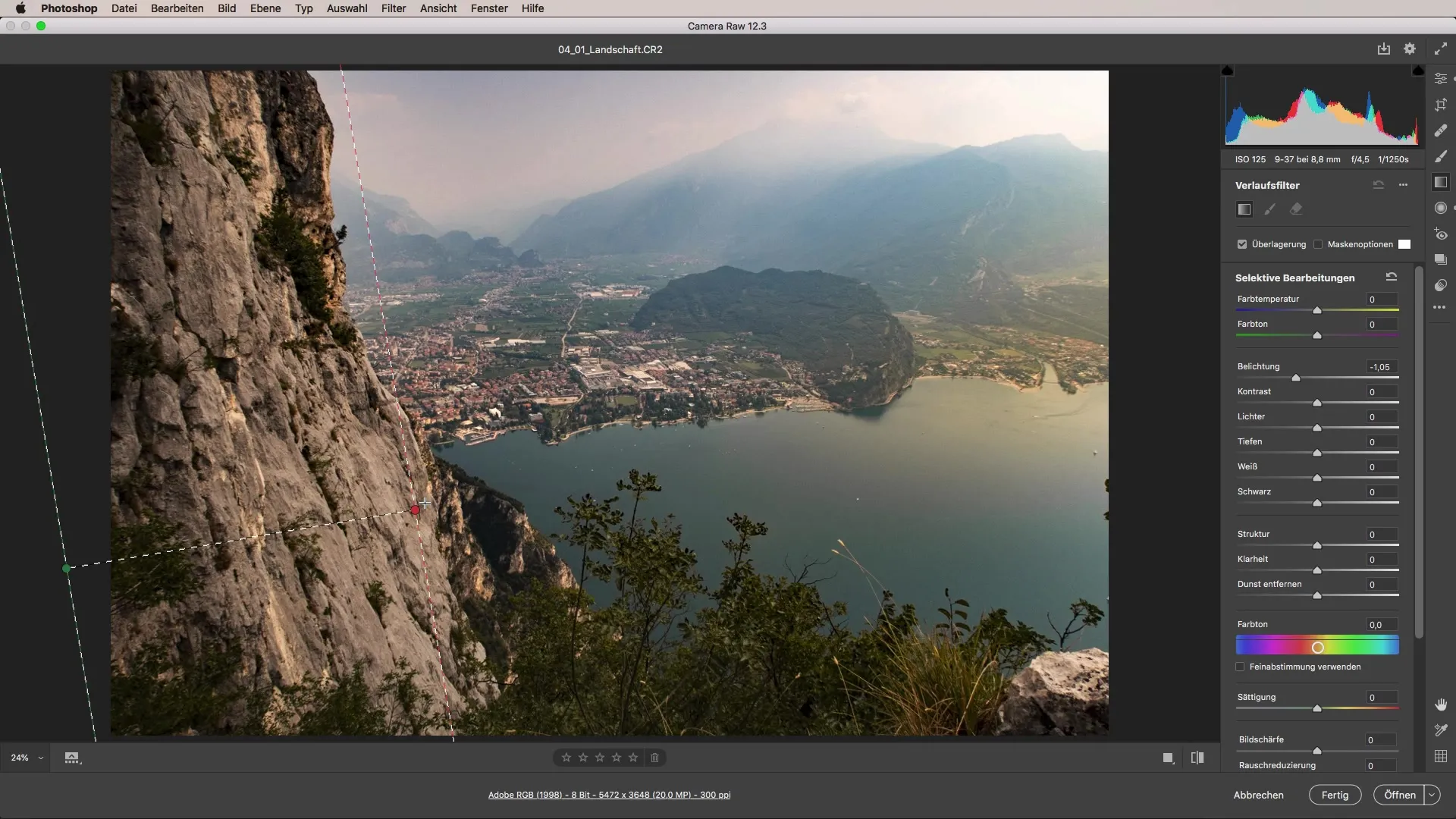Open the zoom level dropdown arrow
The width and height of the screenshot is (1456, 819).
coord(41,758)
